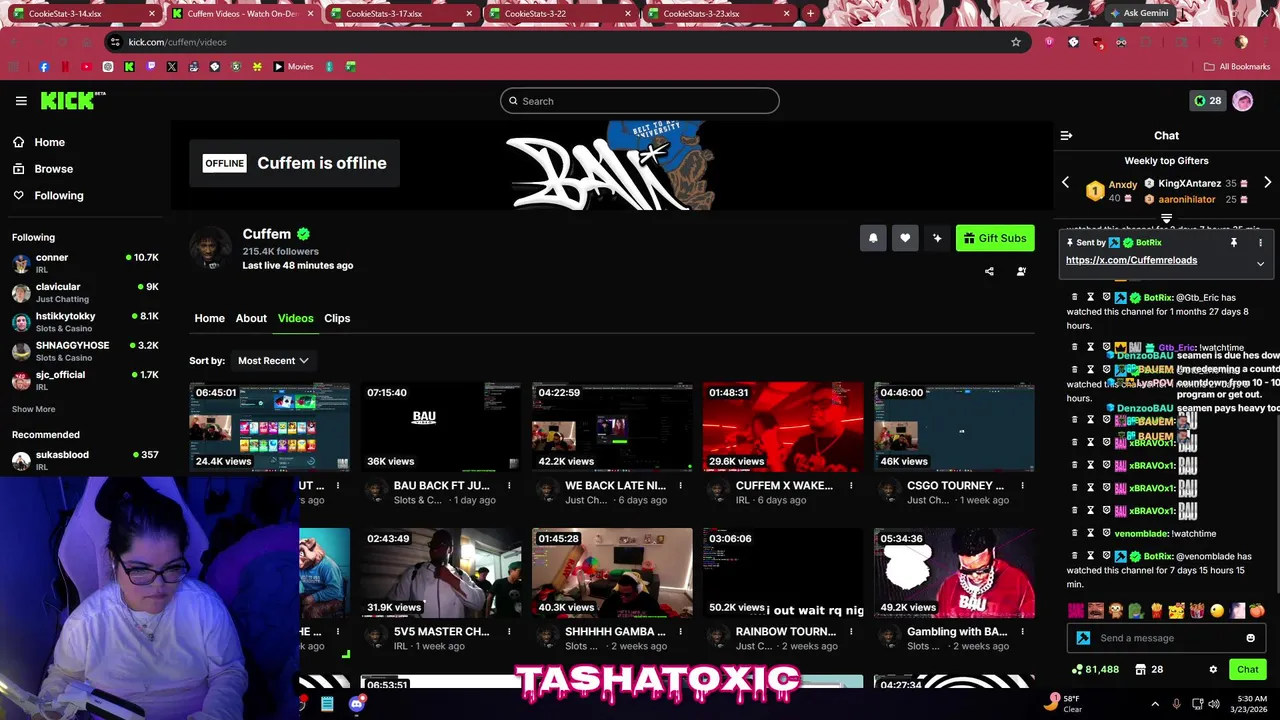Switch to CookieStats-3-22 browser tab
Image resolution: width=1280 pixels, height=720 pixels.
[559, 14]
